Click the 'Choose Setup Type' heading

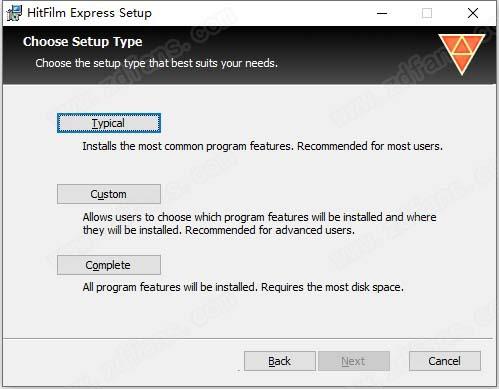(x=83, y=42)
